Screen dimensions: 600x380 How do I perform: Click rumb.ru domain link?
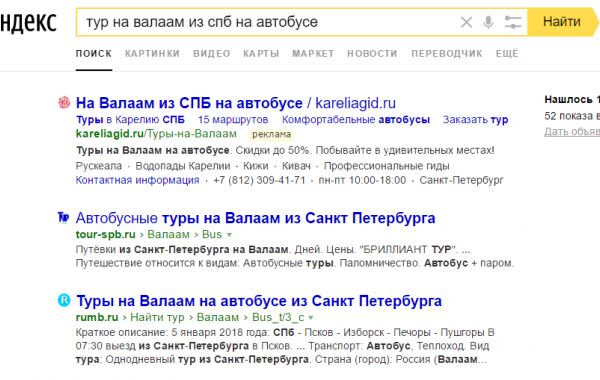(x=97, y=317)
